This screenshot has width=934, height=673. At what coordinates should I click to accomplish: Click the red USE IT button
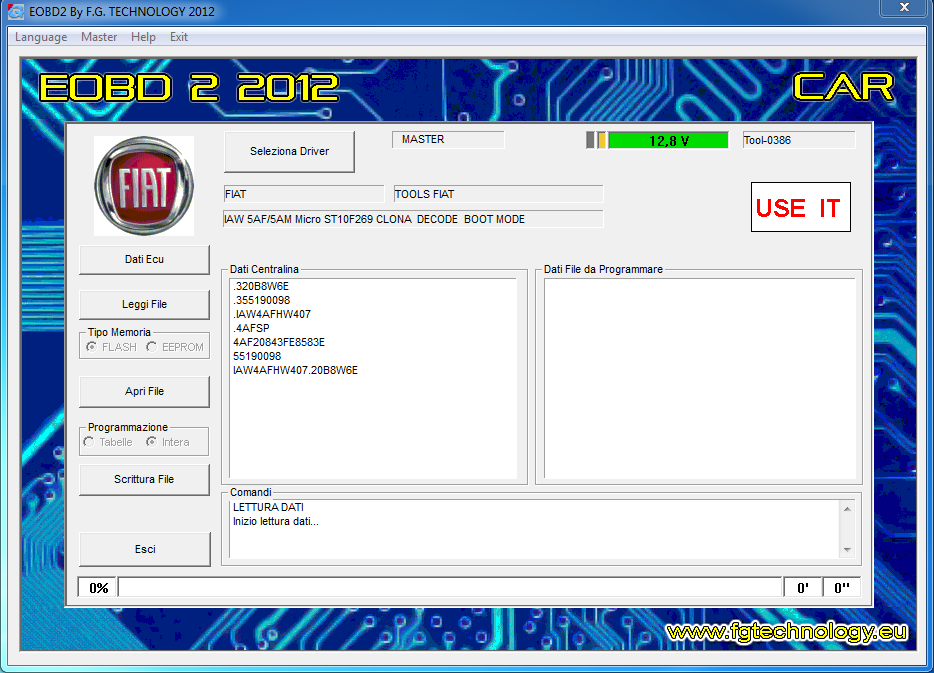click(x=801, y=207)
